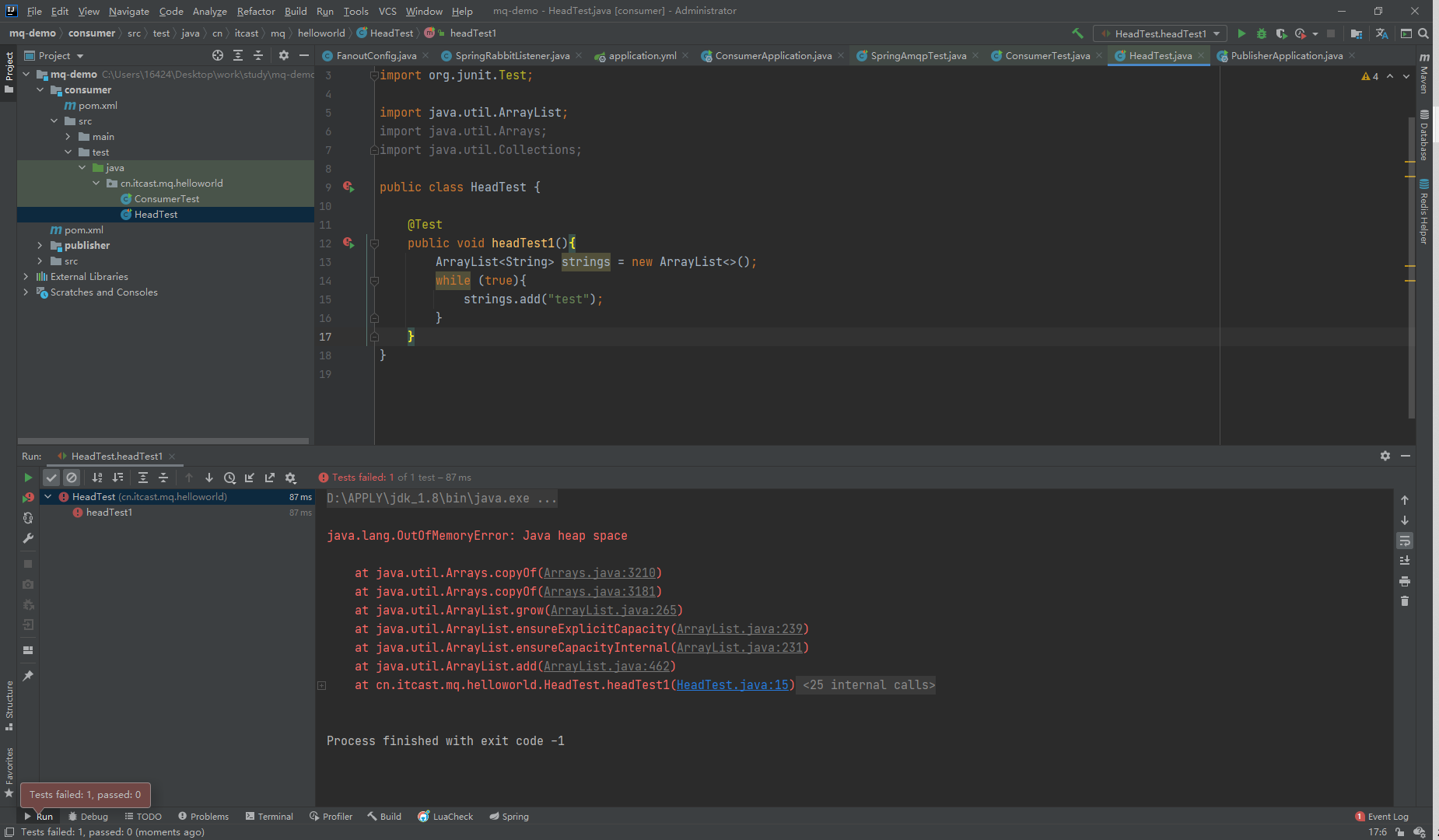Screen dimensions: 1439x840
Task: Open the Refactor menu
Action: (256, 11)
